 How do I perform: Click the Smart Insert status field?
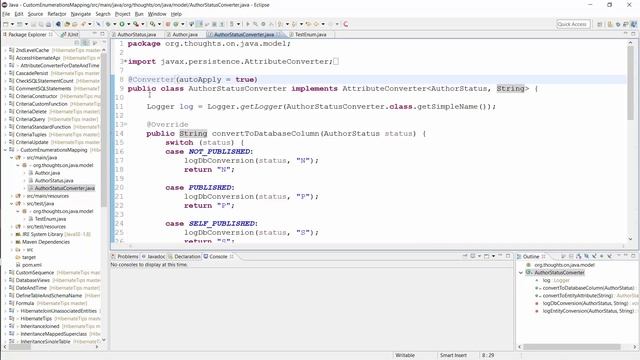pyautogui.click(x=453, y=355)
